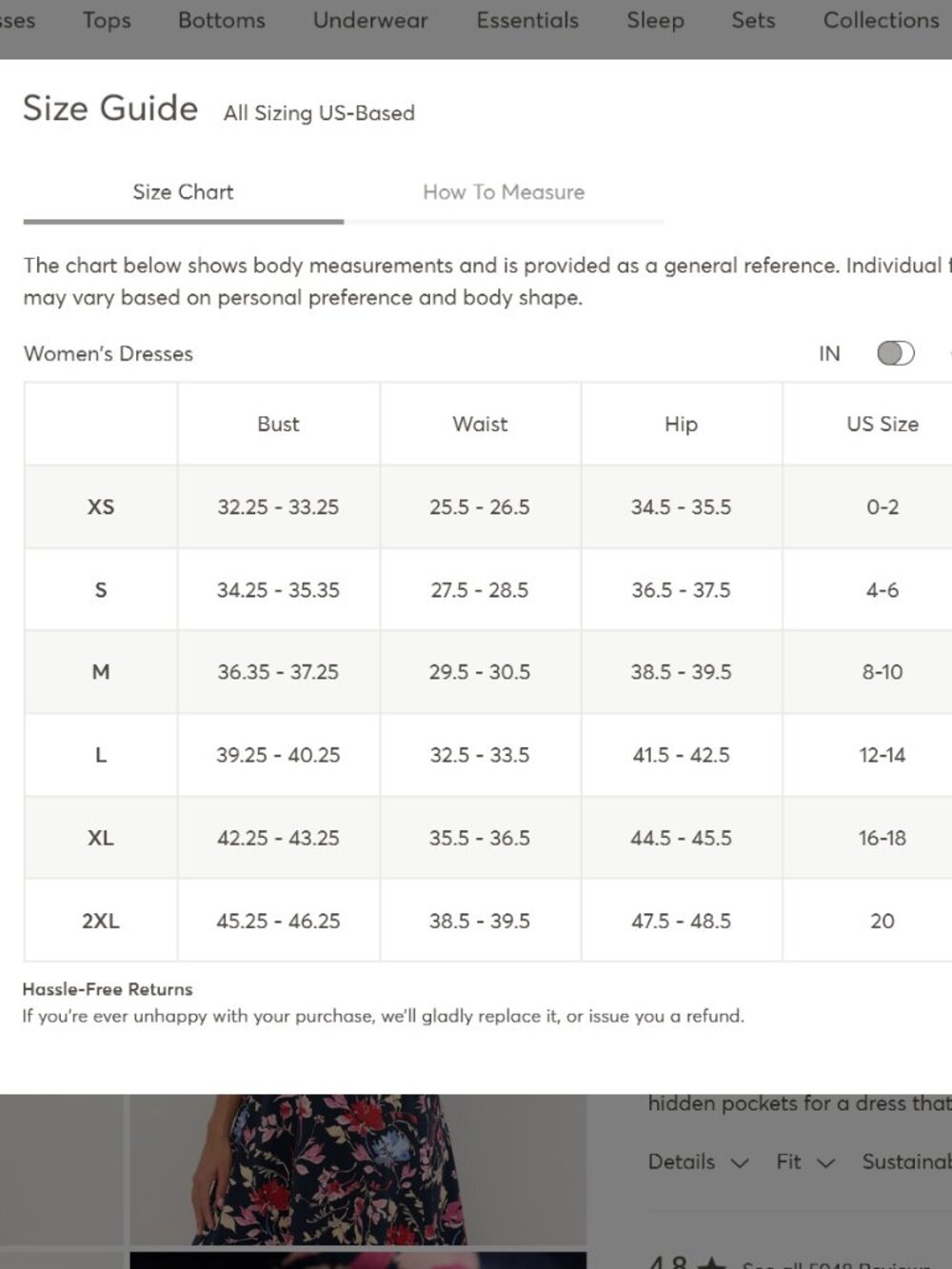The height and width of the screenshot is (1269, 952).
Task: Open the Tops menu
Action: click(107, 20)
